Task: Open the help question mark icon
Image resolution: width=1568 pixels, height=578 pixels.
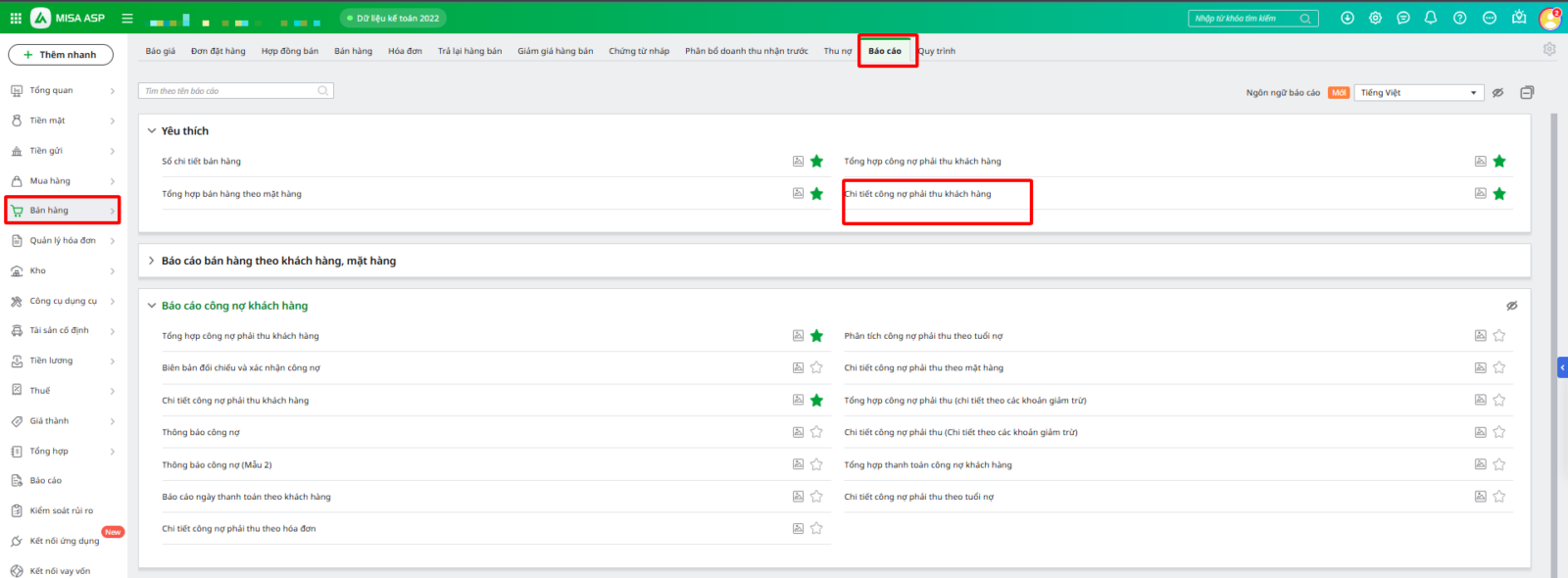Action: (x=1459, y=18)
